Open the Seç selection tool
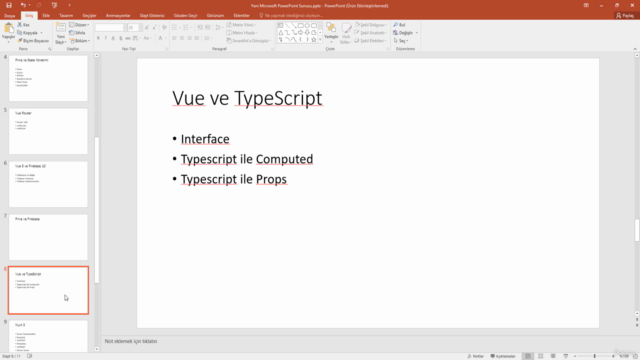Image resolution: width=640 pixels, height=360 pixels. click(400, 41)
